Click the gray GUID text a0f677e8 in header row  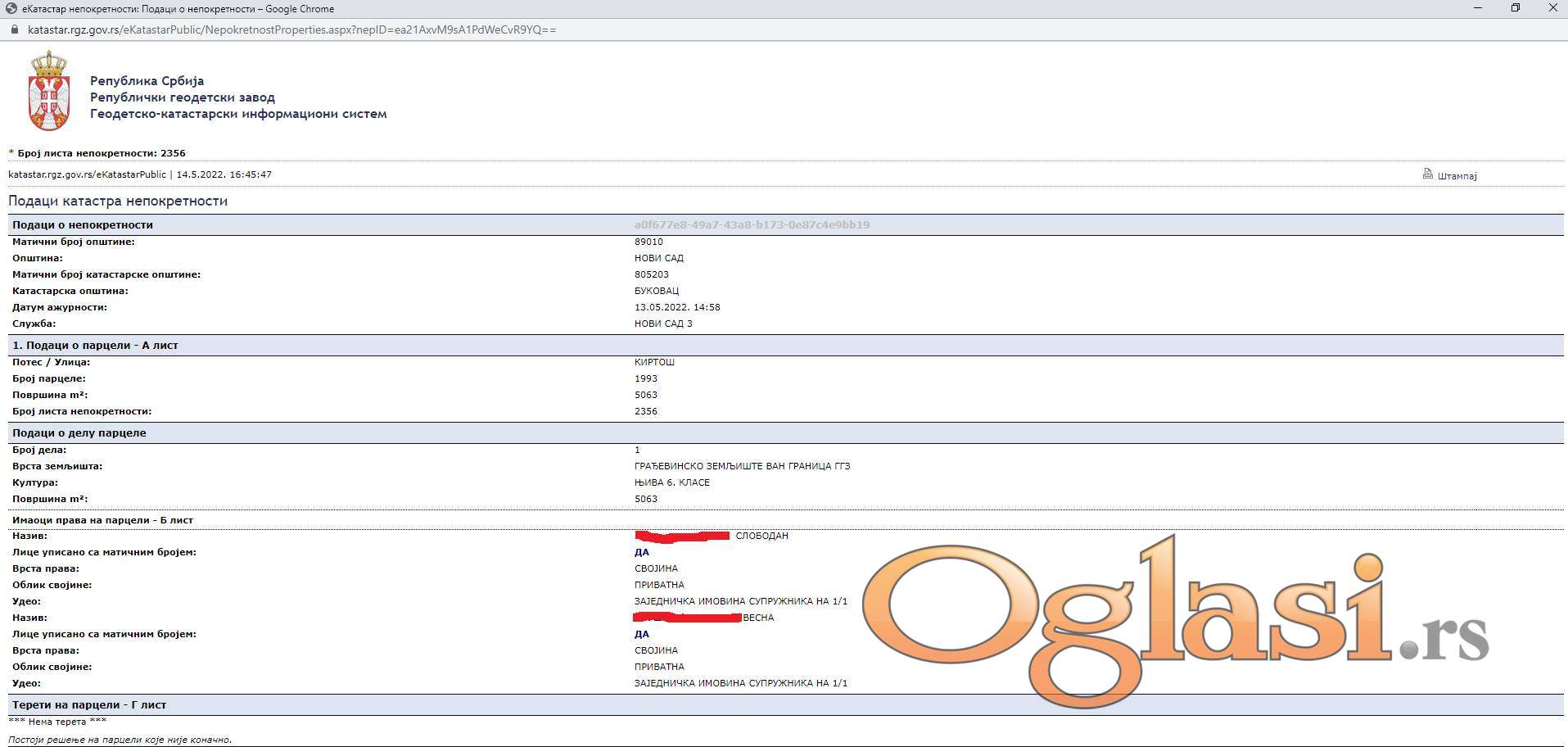coord(752,224)
